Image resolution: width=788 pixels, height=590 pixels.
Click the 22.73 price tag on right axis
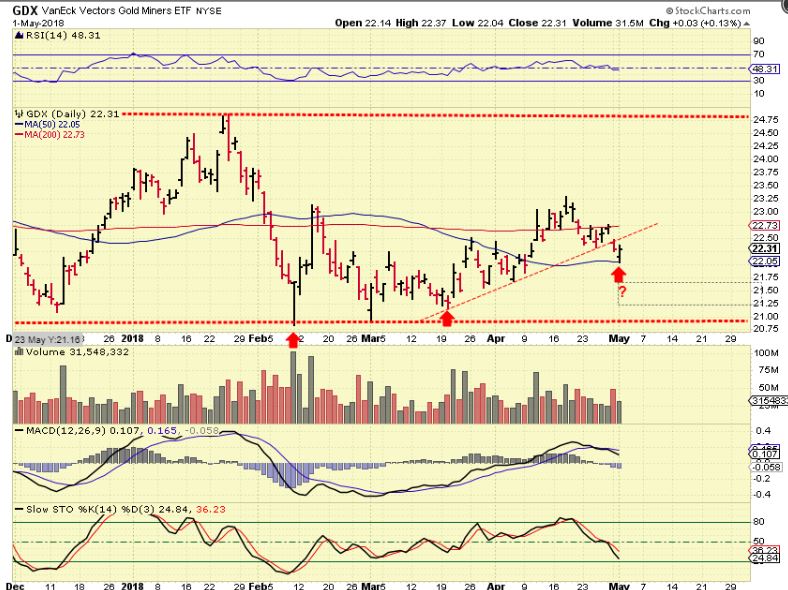coord(765,225)
